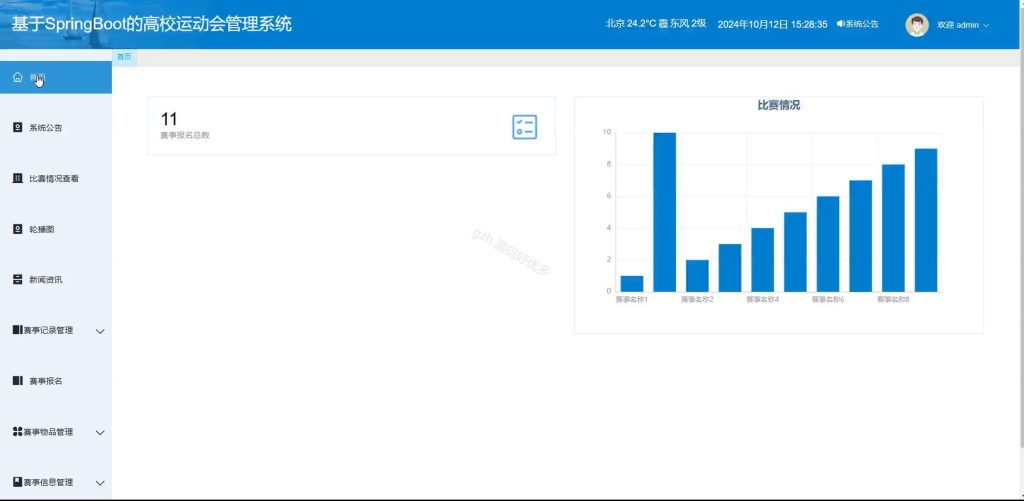Click the checklist icon on the 赛事报名总数 card
Viewport: 1024px width, 501px height.
click(x=524, y=127)
